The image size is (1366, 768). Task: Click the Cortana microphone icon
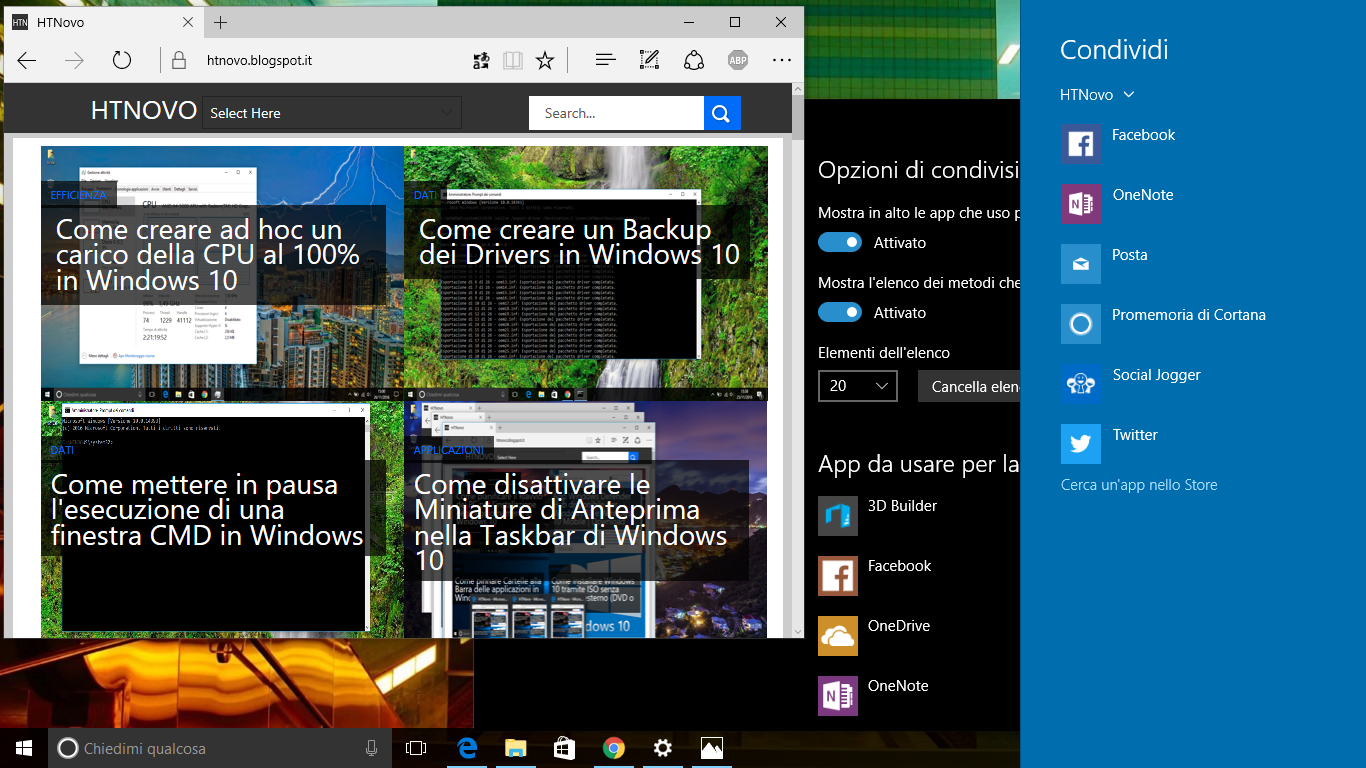pos(371,748)
